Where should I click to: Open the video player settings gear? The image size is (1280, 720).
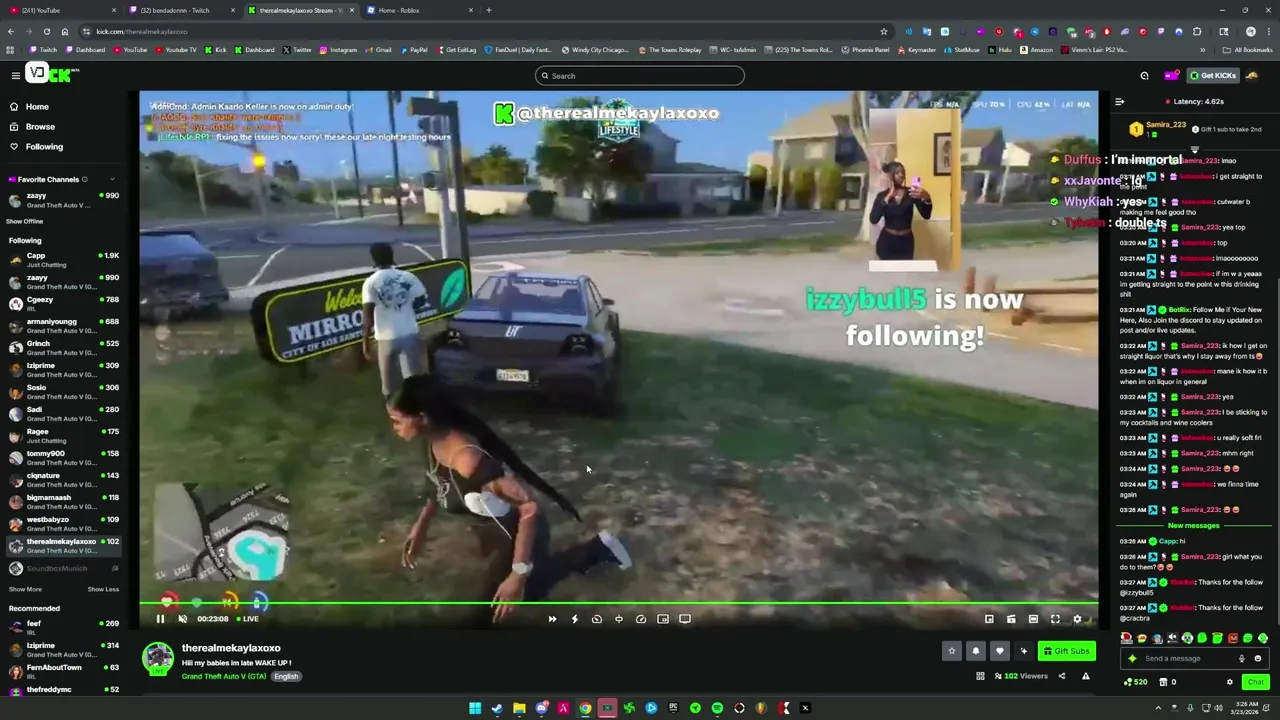pos(1077,619)
